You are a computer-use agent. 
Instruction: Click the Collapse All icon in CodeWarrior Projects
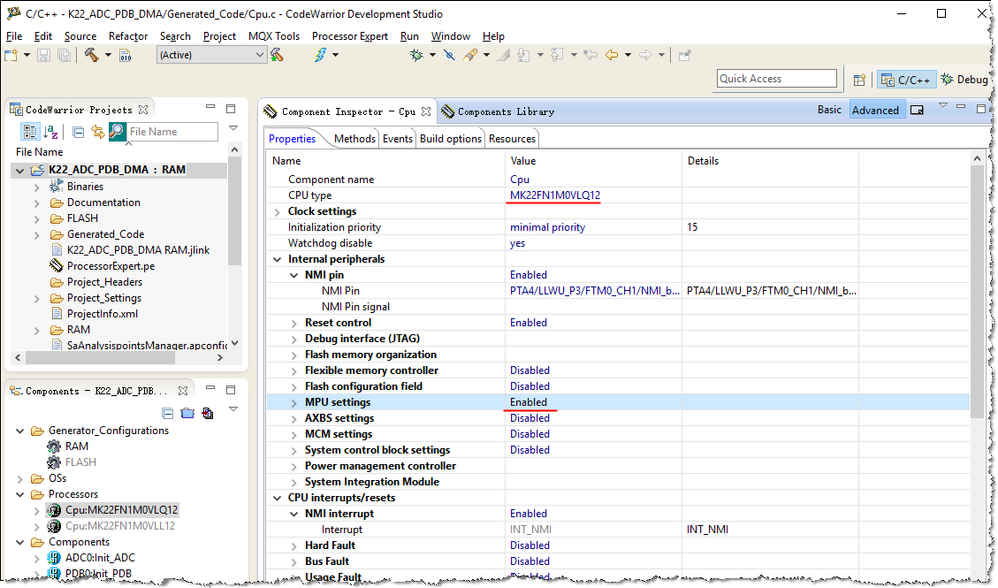coord(78,132)
